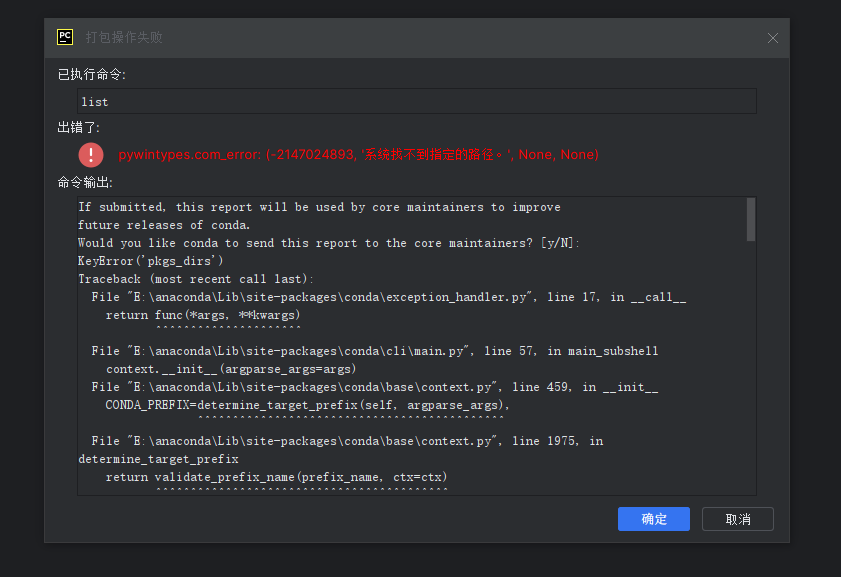
Task: Click the exception_handler.py file path line
Action: click(x=388, y=297)
